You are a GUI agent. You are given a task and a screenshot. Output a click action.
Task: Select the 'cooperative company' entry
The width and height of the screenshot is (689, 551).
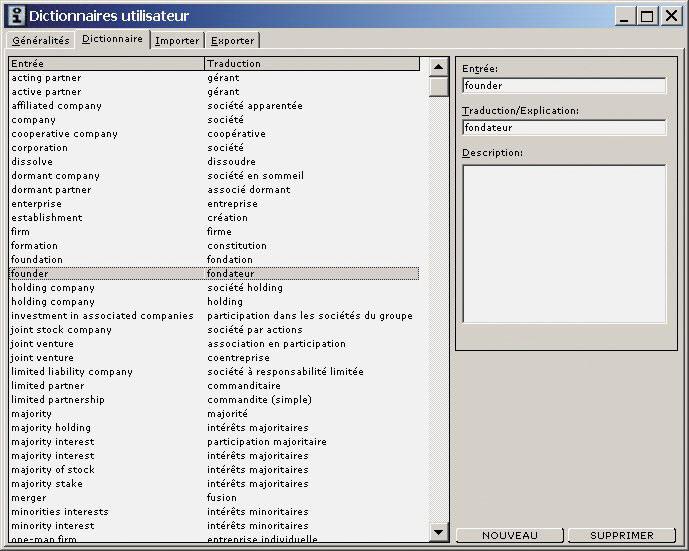[x=214, y=134]
